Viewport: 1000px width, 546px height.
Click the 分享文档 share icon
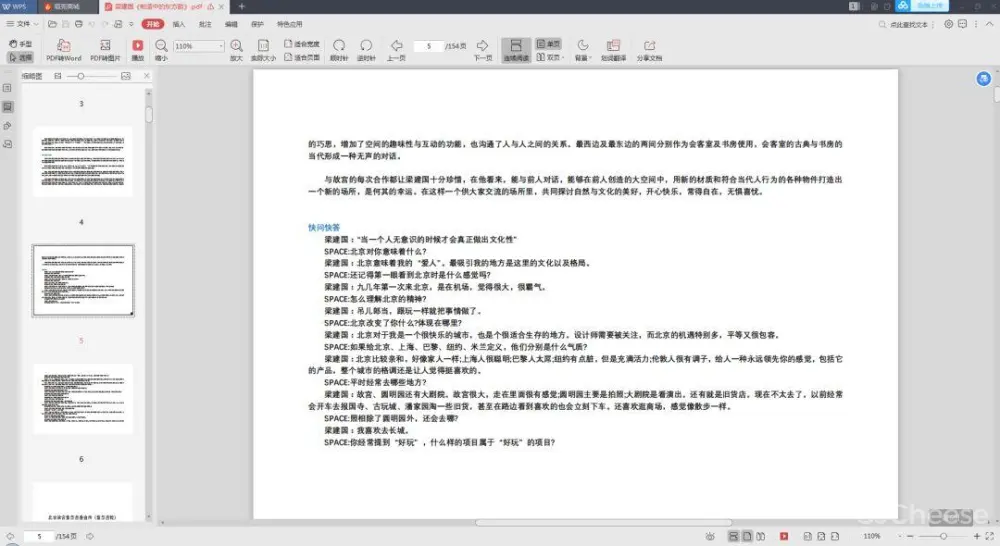click(x=649, y=46)
